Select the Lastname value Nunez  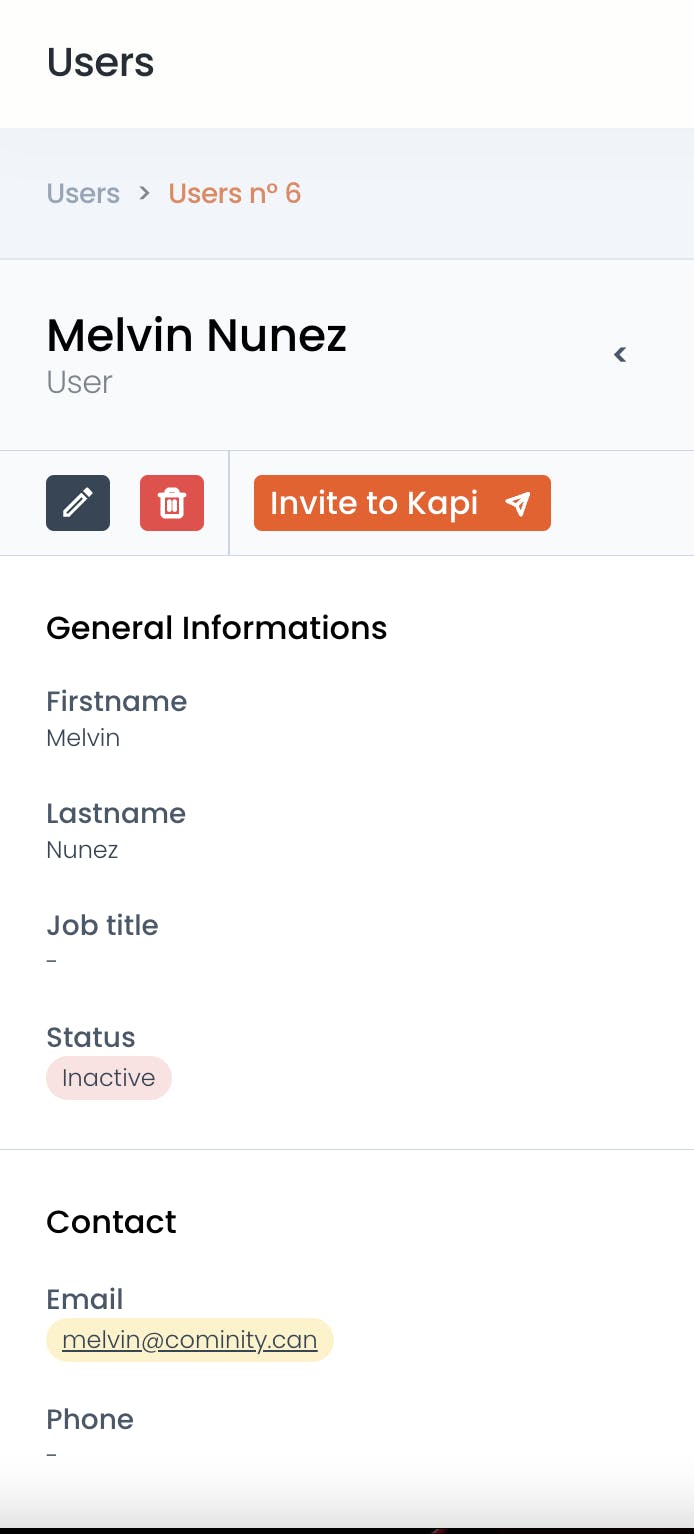(x=82, y=850)
